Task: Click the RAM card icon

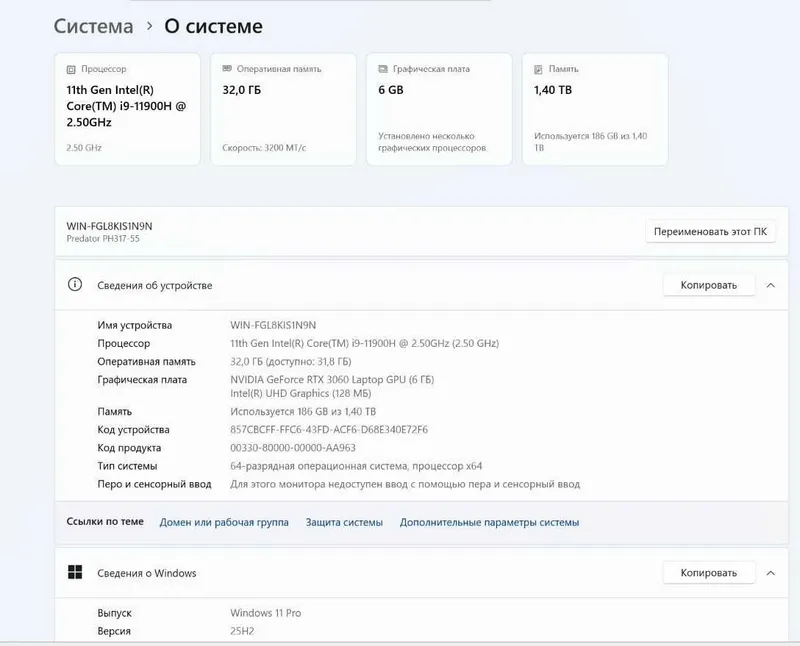Action: pos(227,69)
